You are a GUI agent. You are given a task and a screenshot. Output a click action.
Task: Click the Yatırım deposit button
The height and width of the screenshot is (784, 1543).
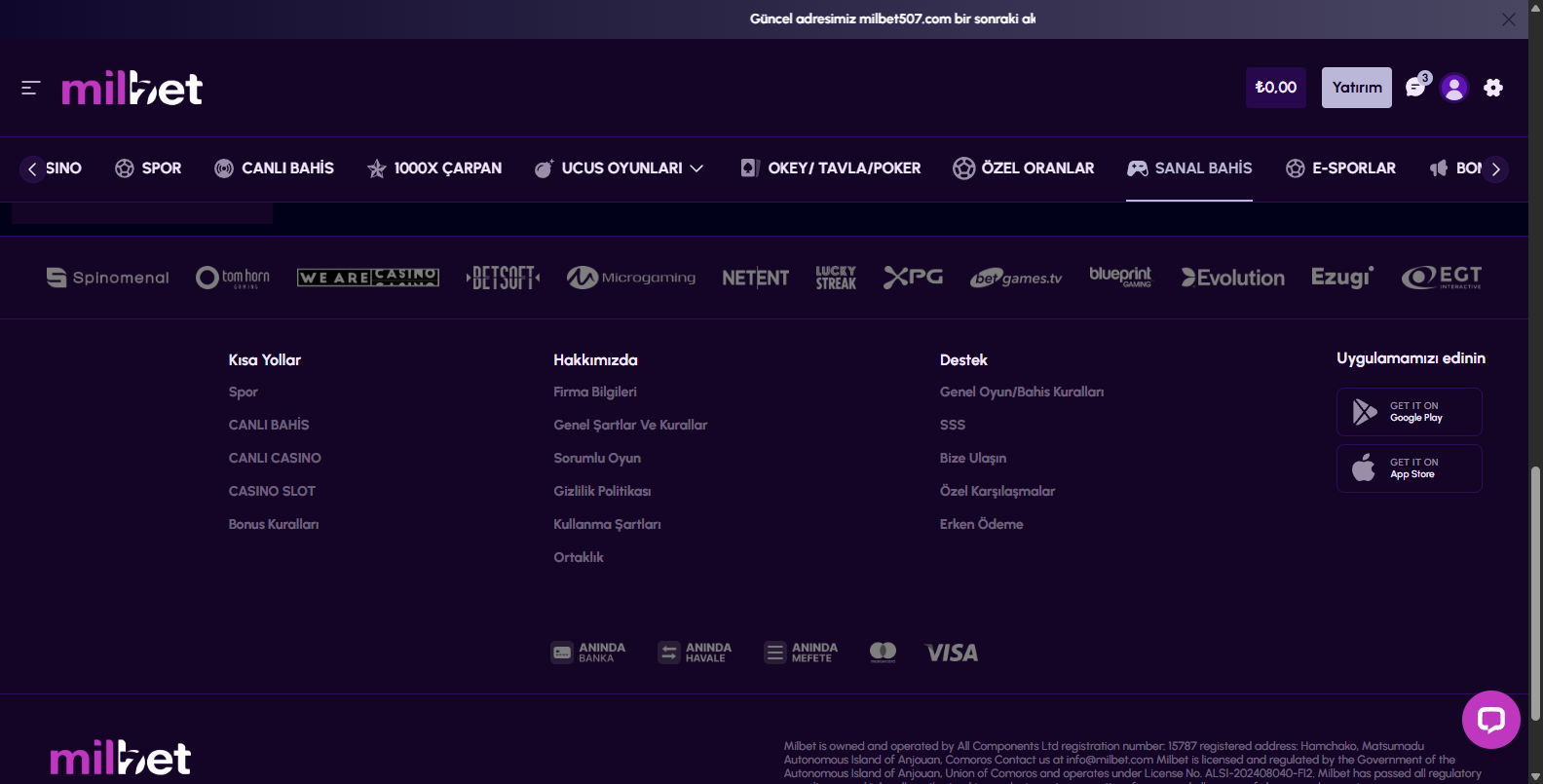[x=1357, y=88]
